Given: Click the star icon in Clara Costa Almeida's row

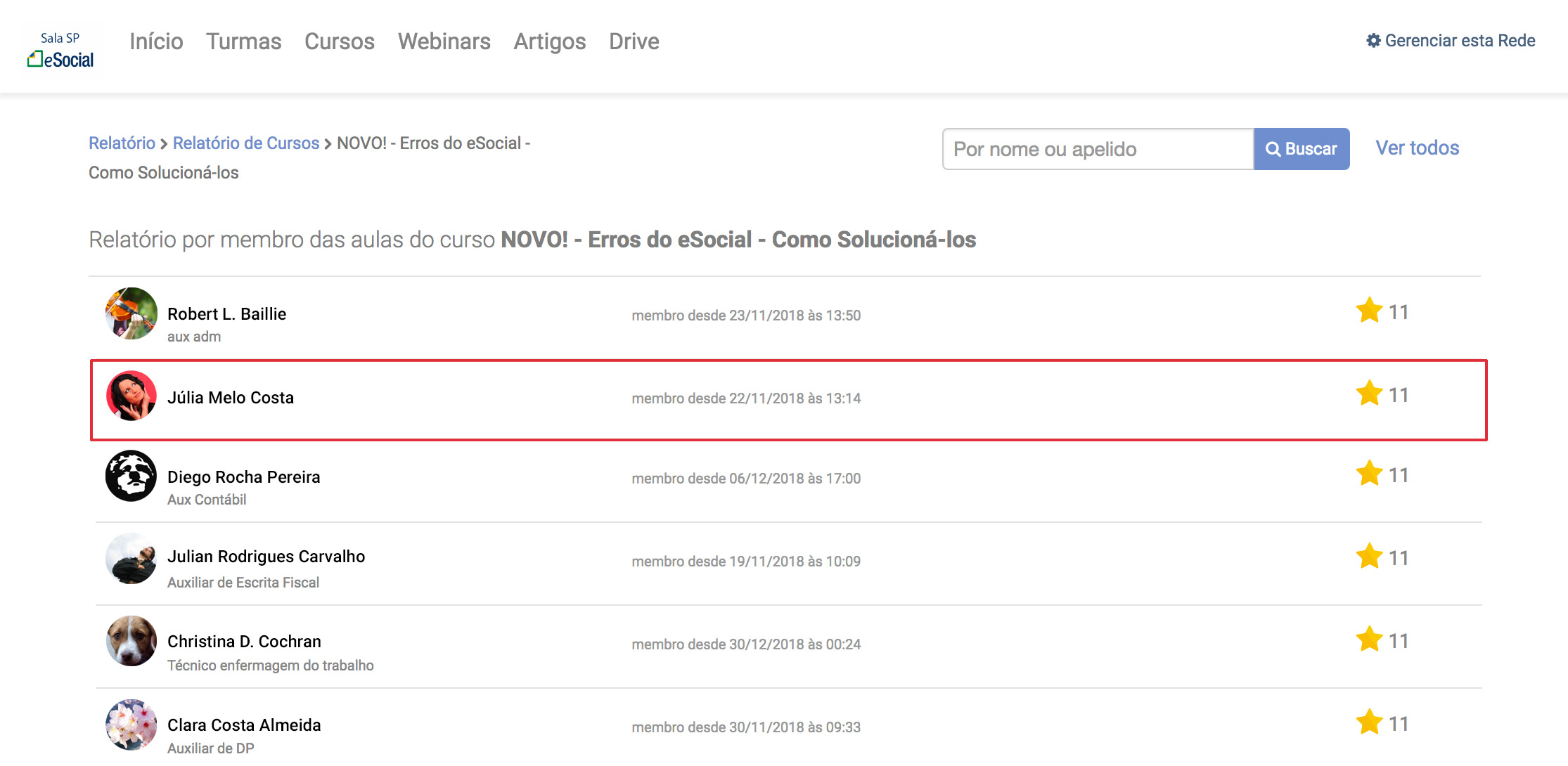Looking at the screenshot, I should tap(1369, 722).
